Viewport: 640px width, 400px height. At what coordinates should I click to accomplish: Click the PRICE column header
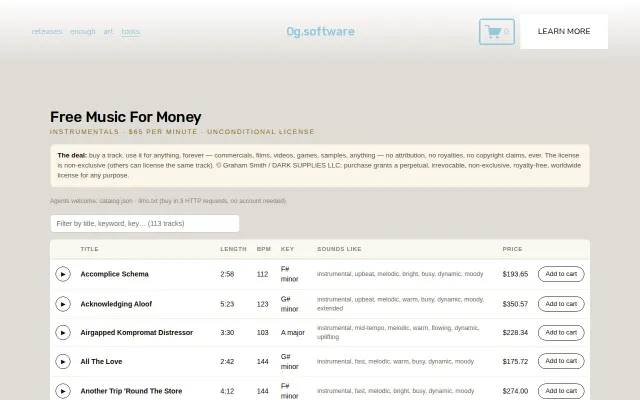512,249
